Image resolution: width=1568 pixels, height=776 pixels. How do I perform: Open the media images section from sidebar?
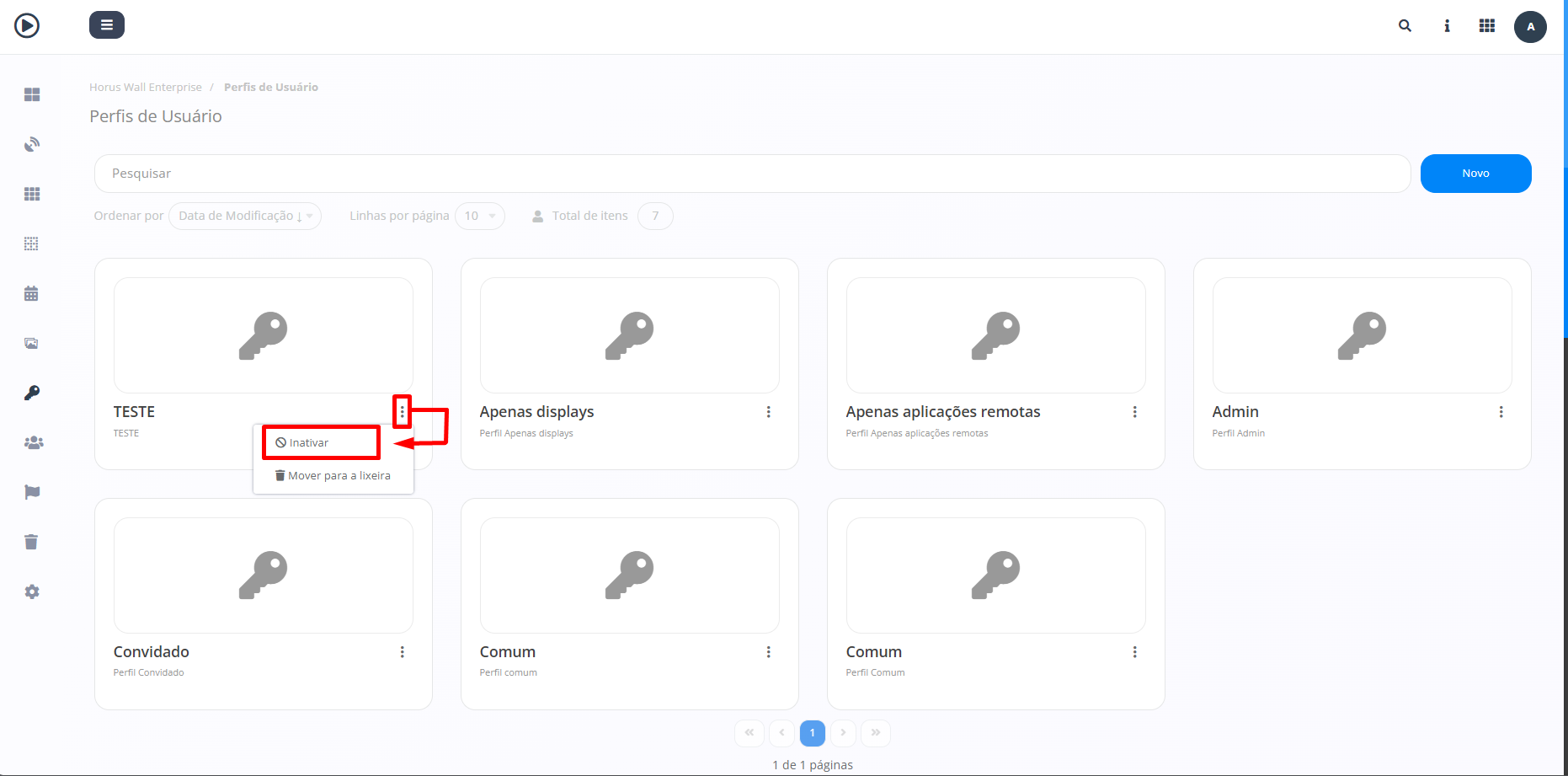pos(32,343)
